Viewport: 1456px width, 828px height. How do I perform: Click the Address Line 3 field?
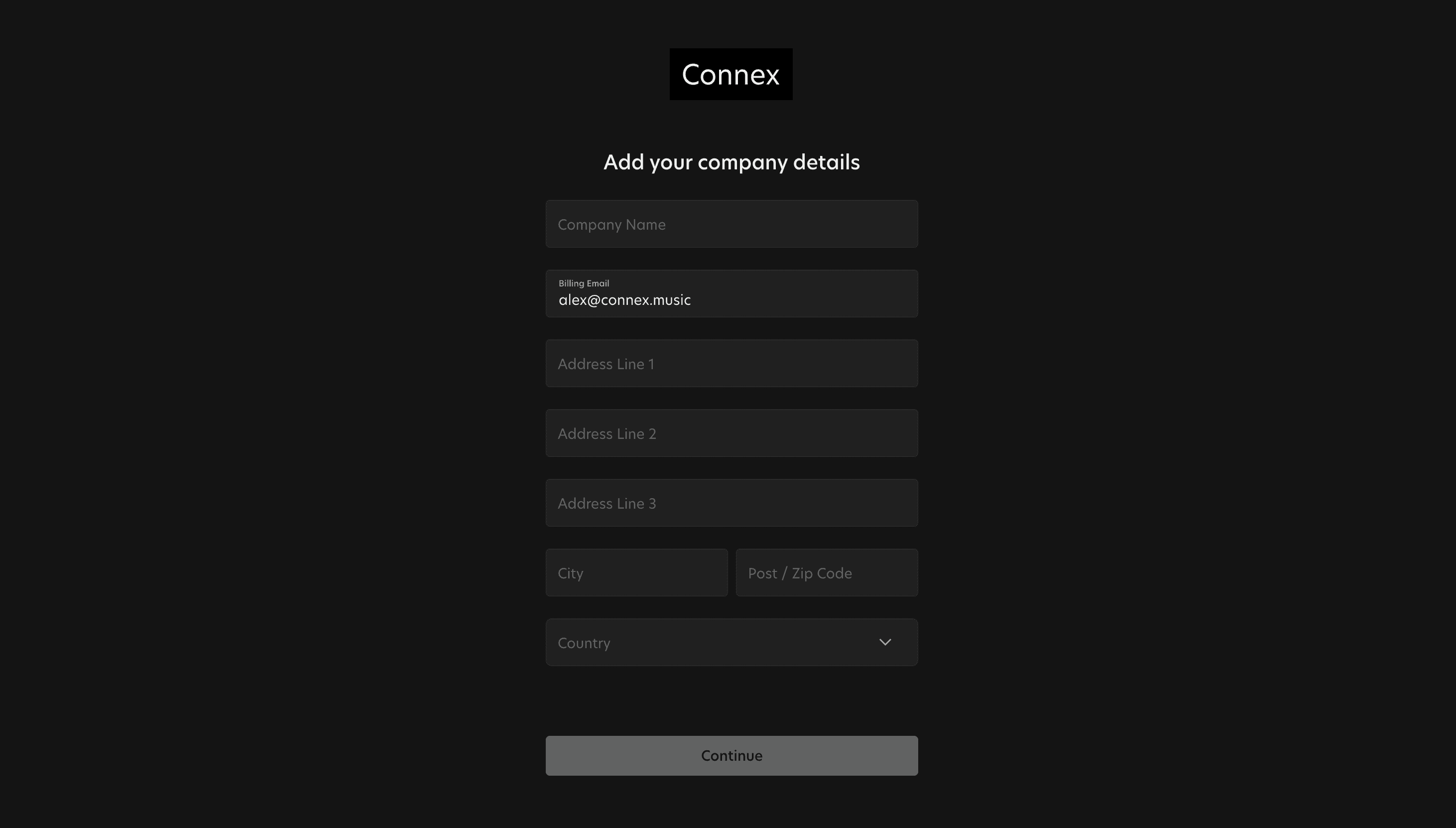point(731,503)
